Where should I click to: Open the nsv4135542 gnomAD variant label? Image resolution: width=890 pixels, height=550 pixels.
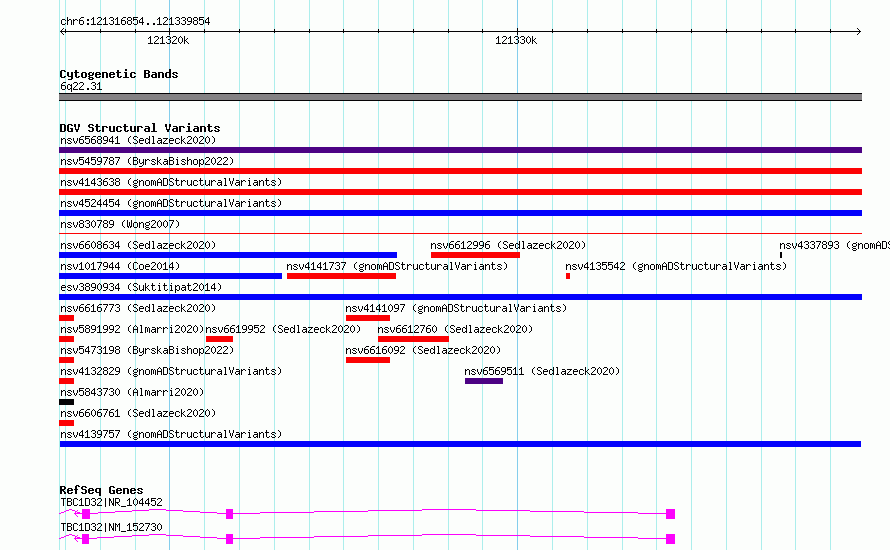pyautogui.click(x=676, y=266)
